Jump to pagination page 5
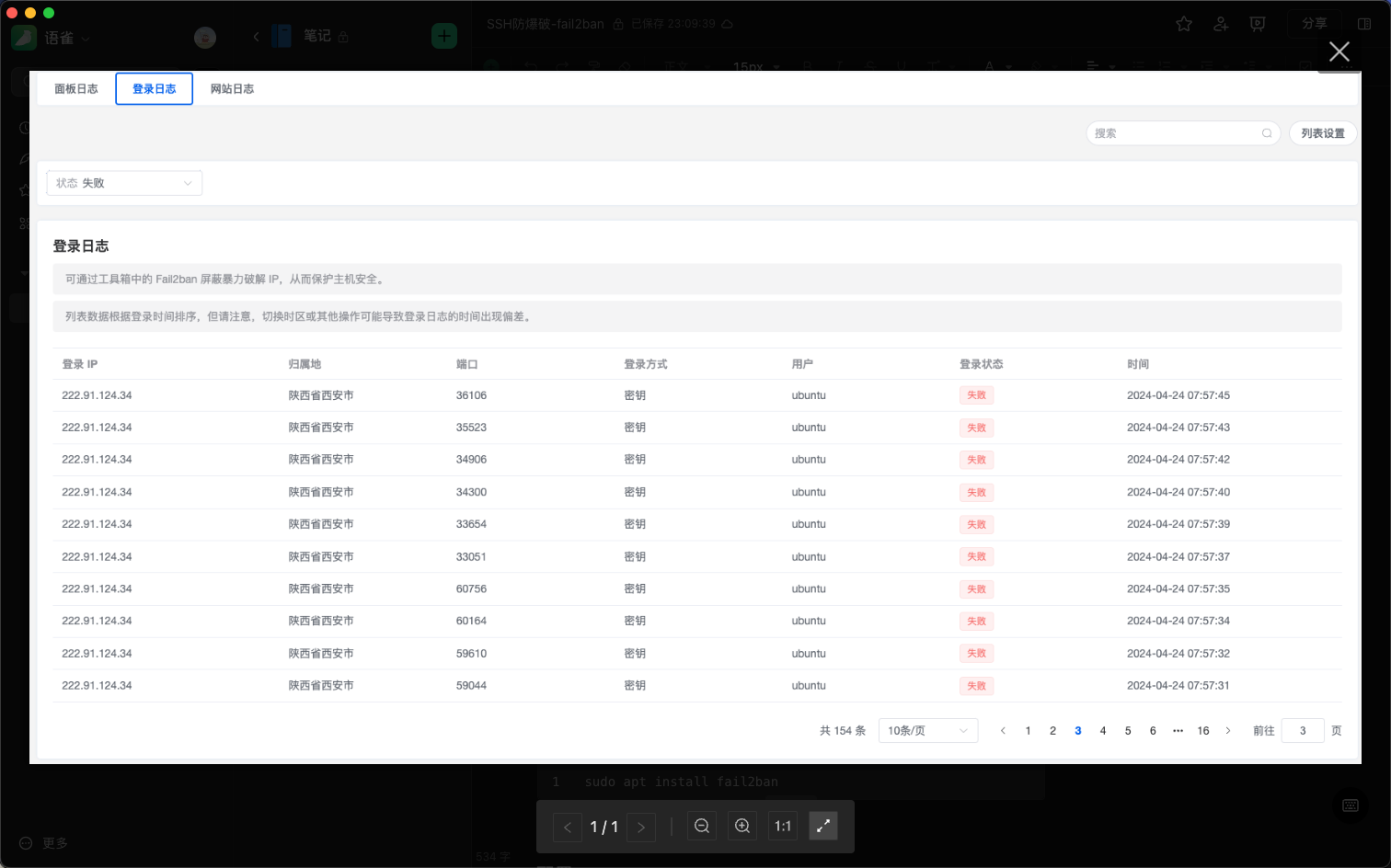Viewport: 1391px width, 868px height. tap(1128, 731)
